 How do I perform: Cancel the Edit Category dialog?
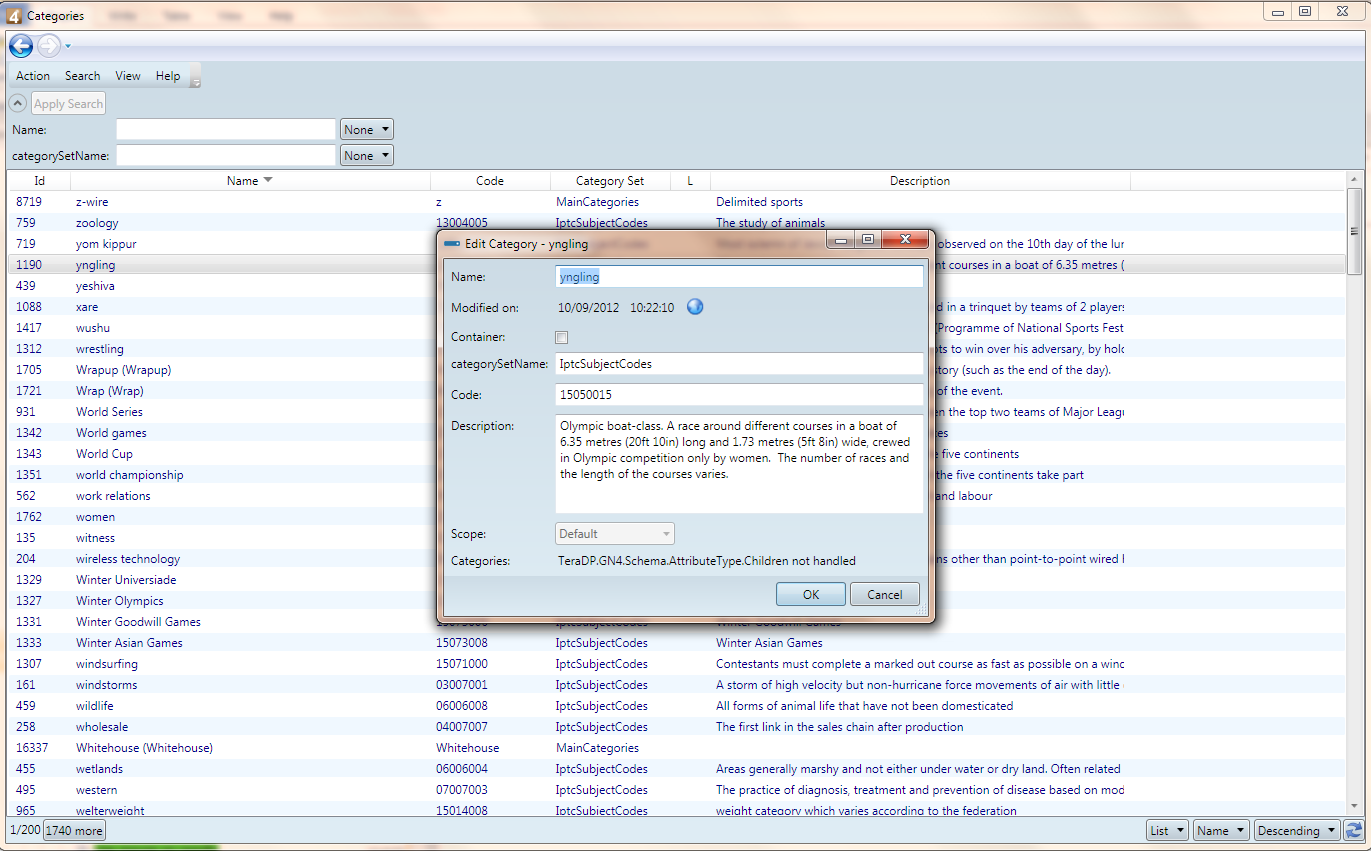point(885,594)
